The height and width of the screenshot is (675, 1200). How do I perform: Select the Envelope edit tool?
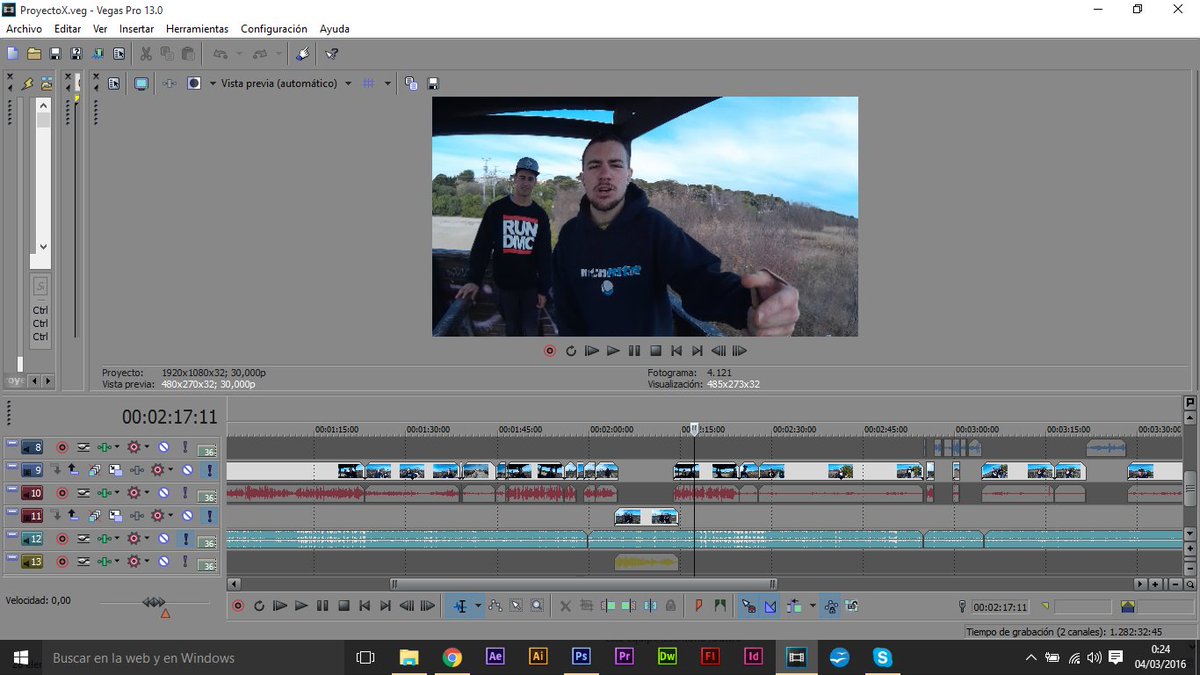tap(495, 606)
